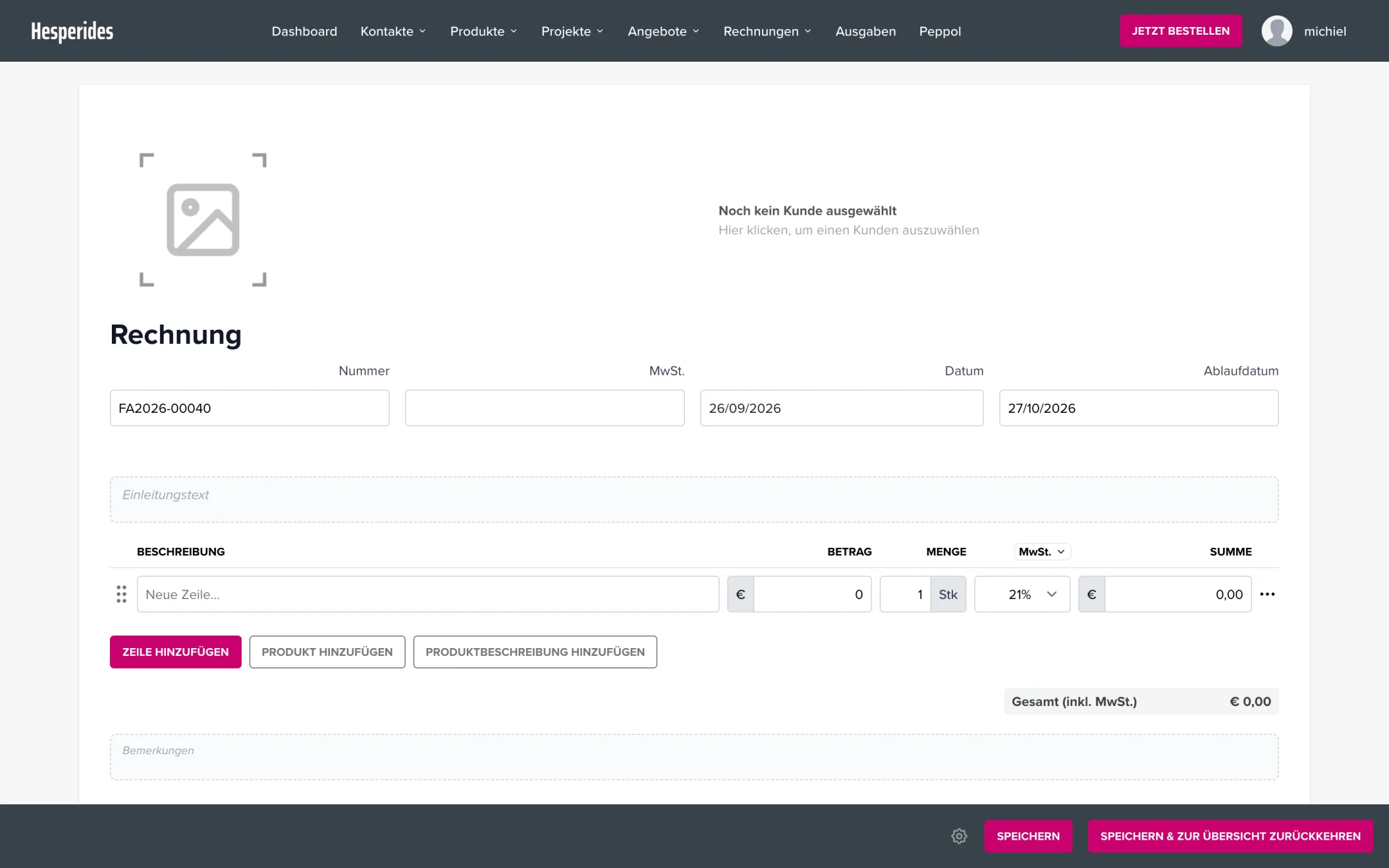Click the Stk unit label

coord(948,594)
